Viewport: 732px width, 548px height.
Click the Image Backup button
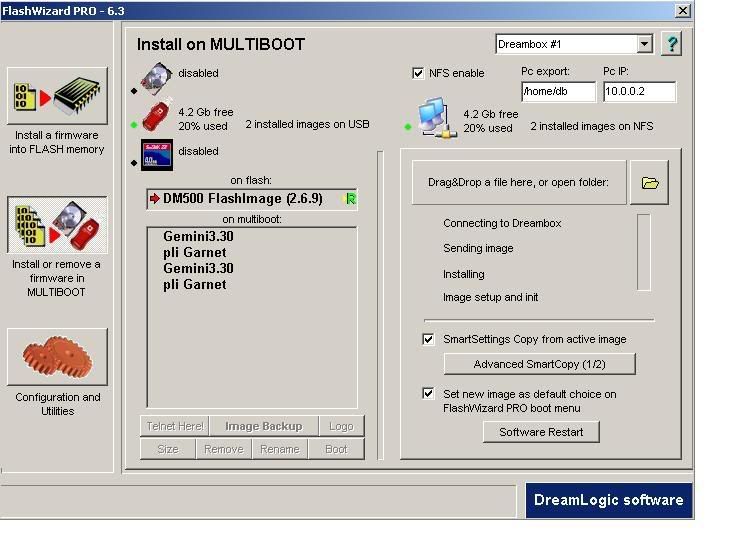(264, 426)
